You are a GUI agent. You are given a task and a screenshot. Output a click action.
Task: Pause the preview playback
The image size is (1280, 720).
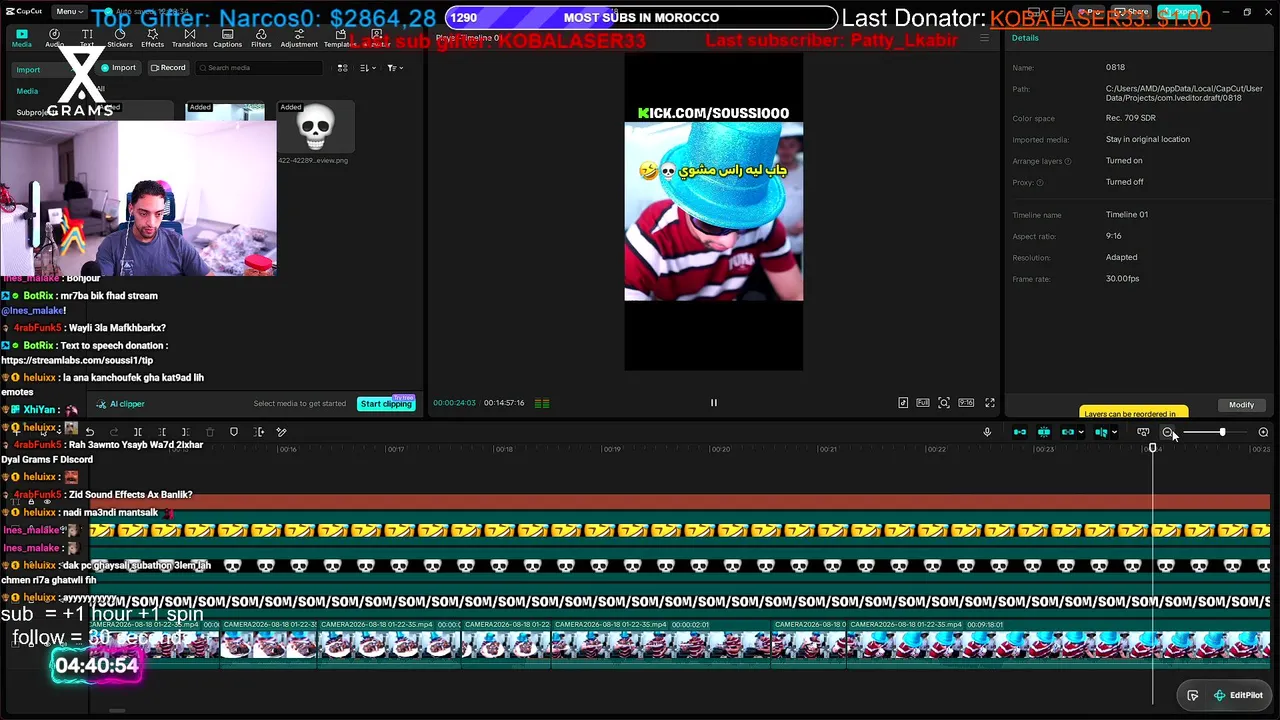coord(714,403)
